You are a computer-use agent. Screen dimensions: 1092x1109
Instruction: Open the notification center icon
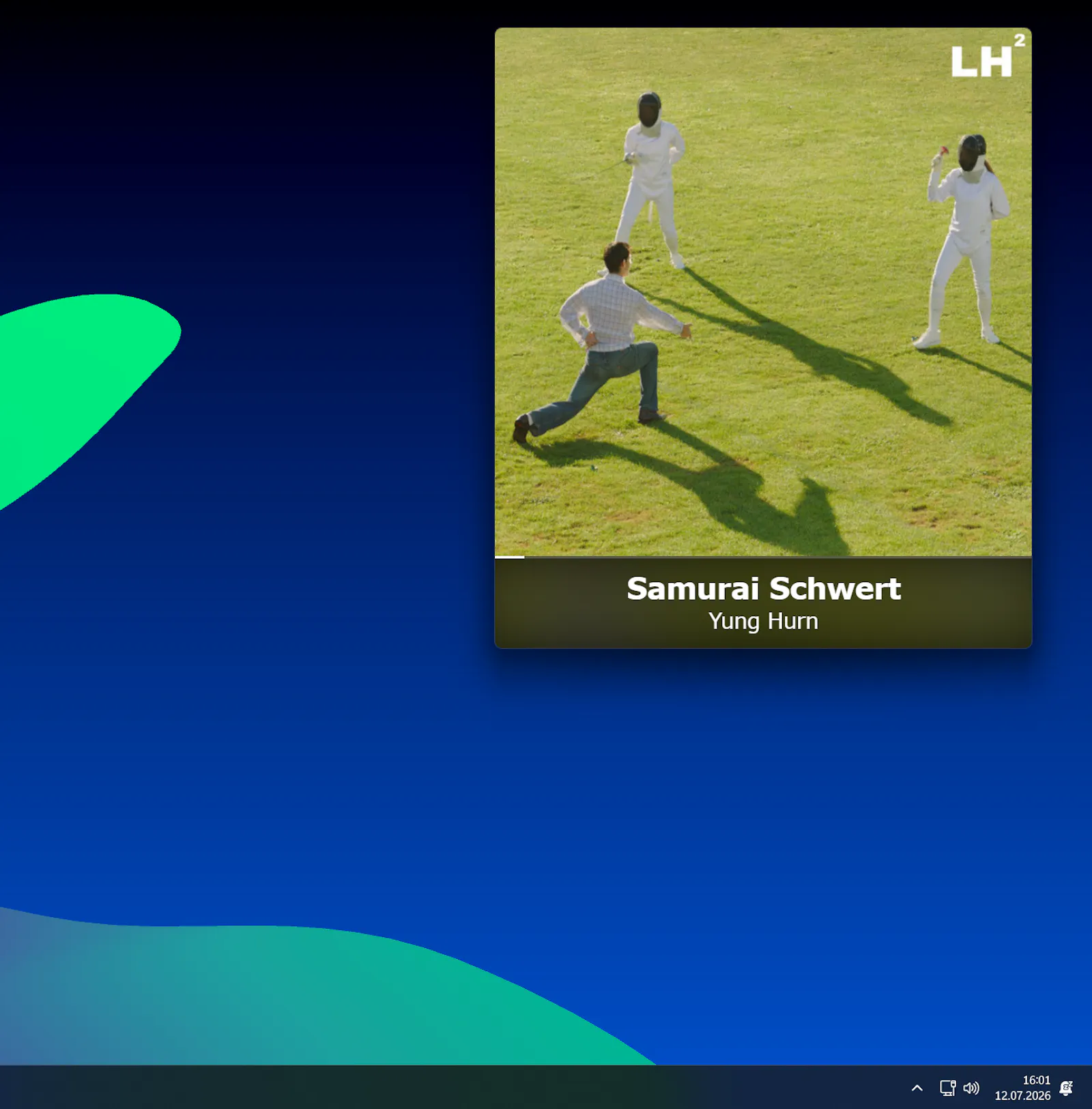click(x=1066, y=1088)
